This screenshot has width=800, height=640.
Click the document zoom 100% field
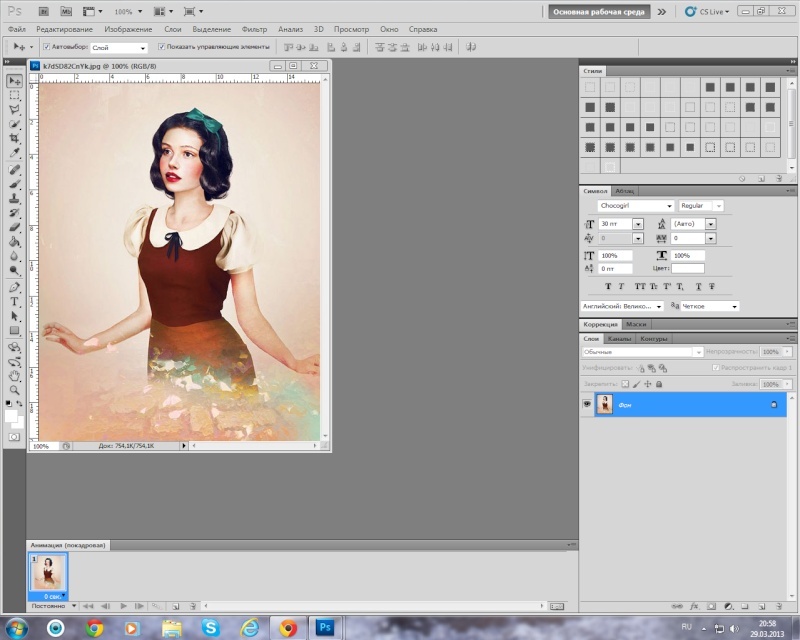[x=43, y=446]
